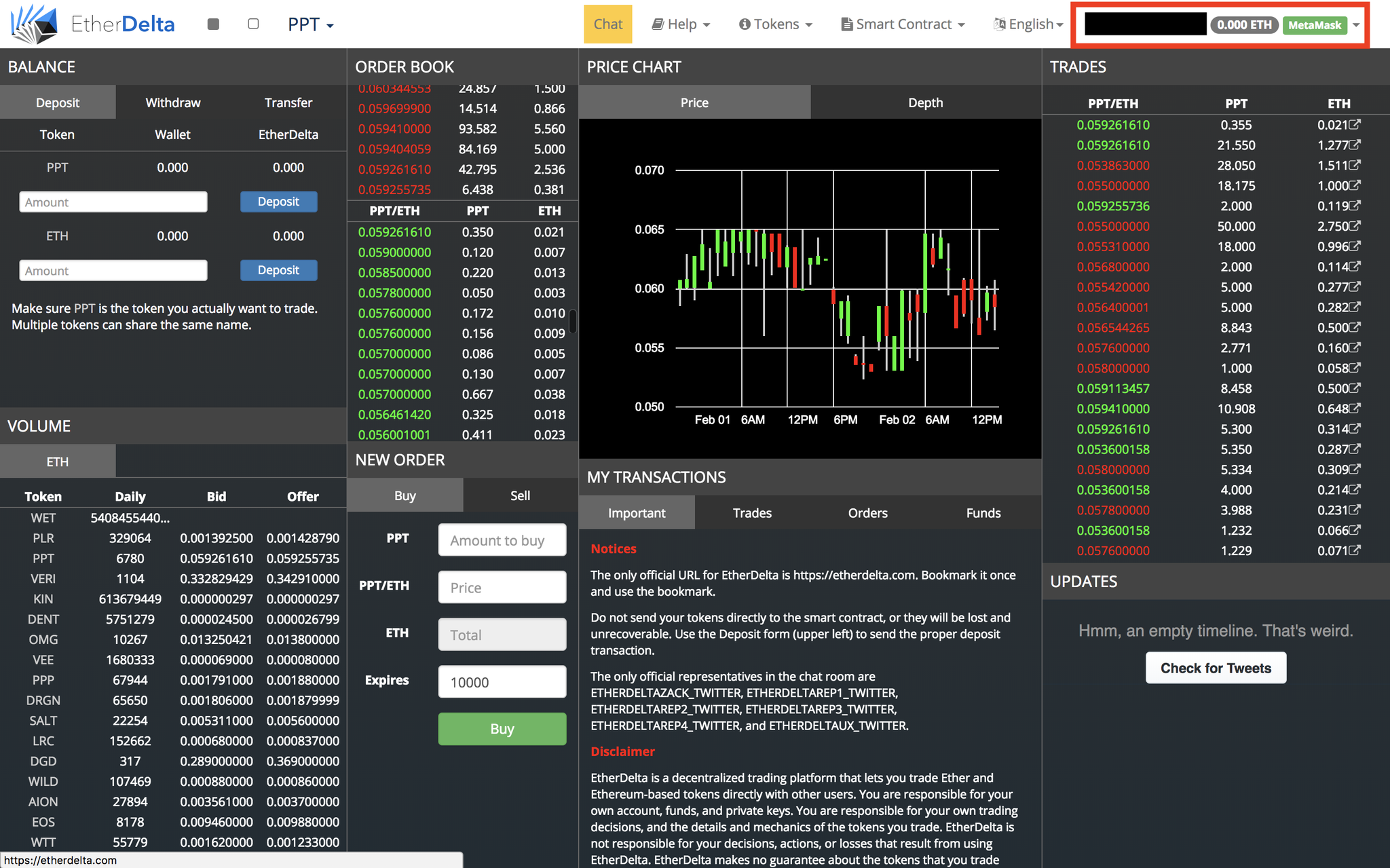Image resolution: width=1390 pixels, height=868 pixels.
Task: Select the ETH volume tab
Action: 58,461
